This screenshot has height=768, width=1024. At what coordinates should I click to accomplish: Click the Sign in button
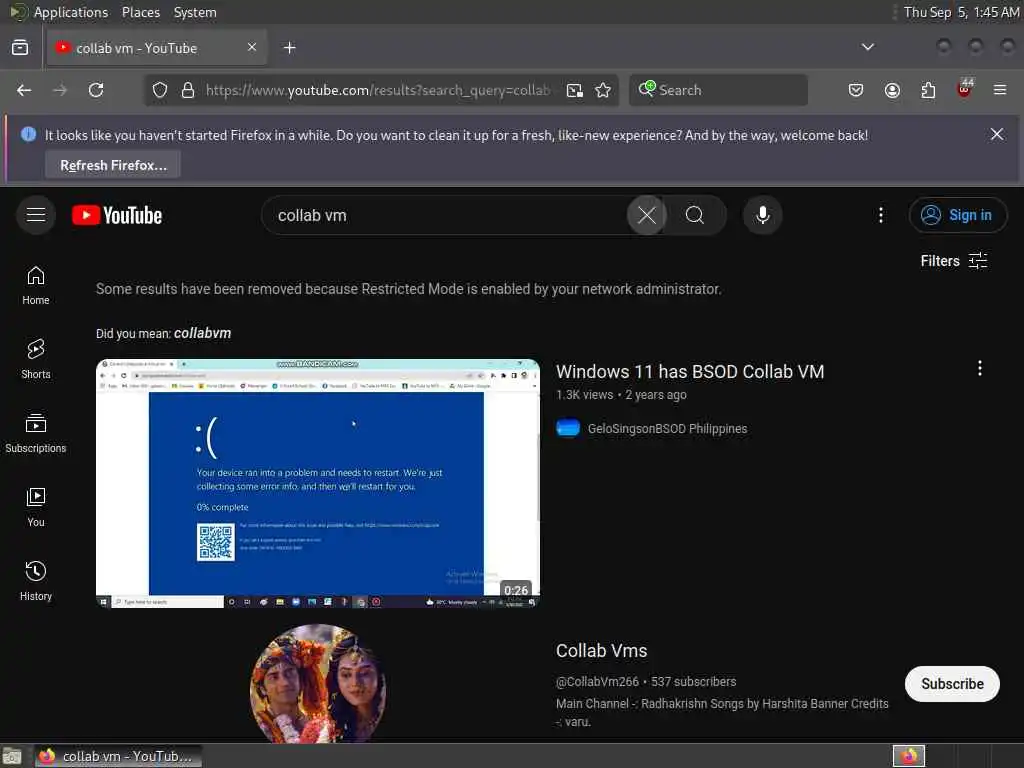pyautogui.click(x=957, y=215)
